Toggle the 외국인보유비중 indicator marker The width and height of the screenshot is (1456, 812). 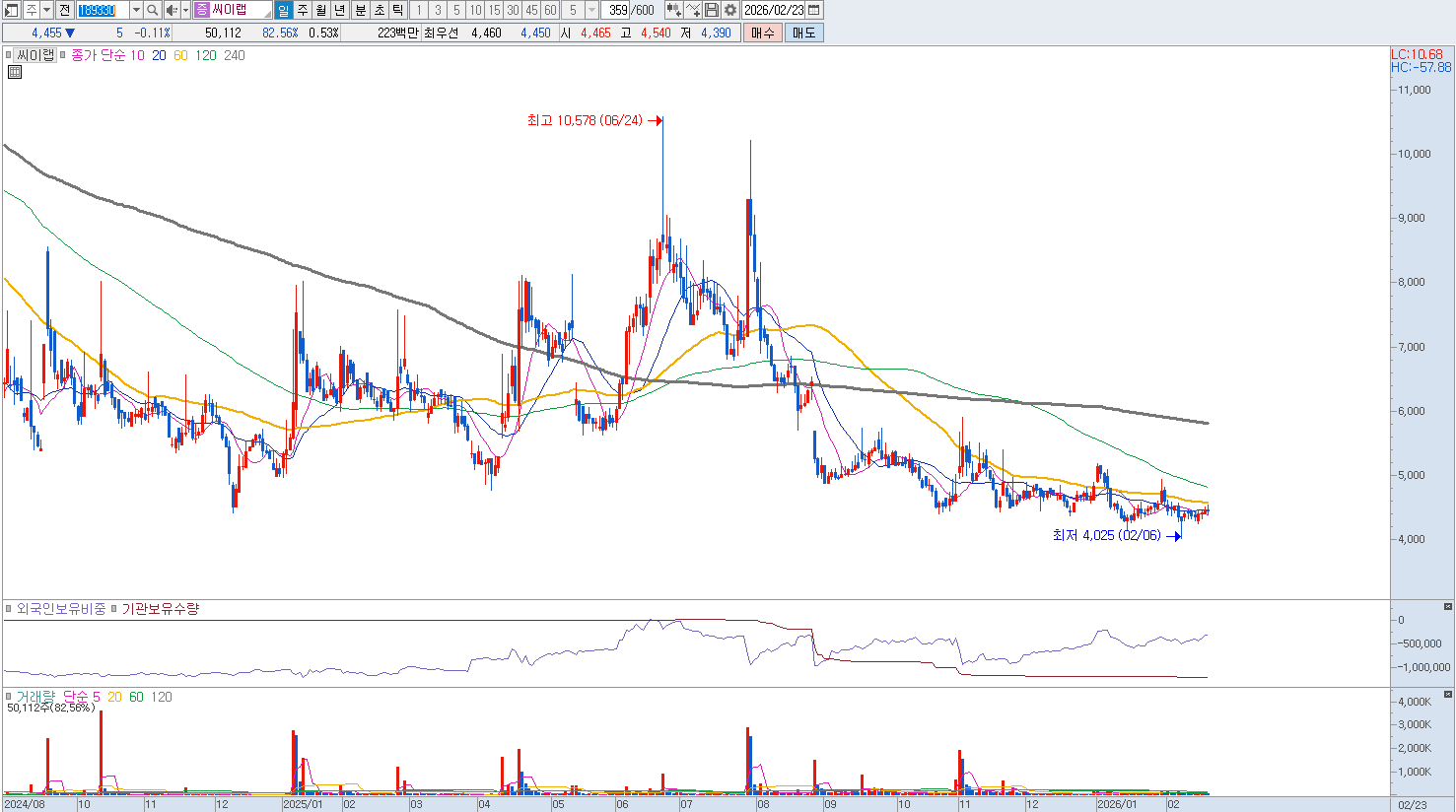point(9,609)
